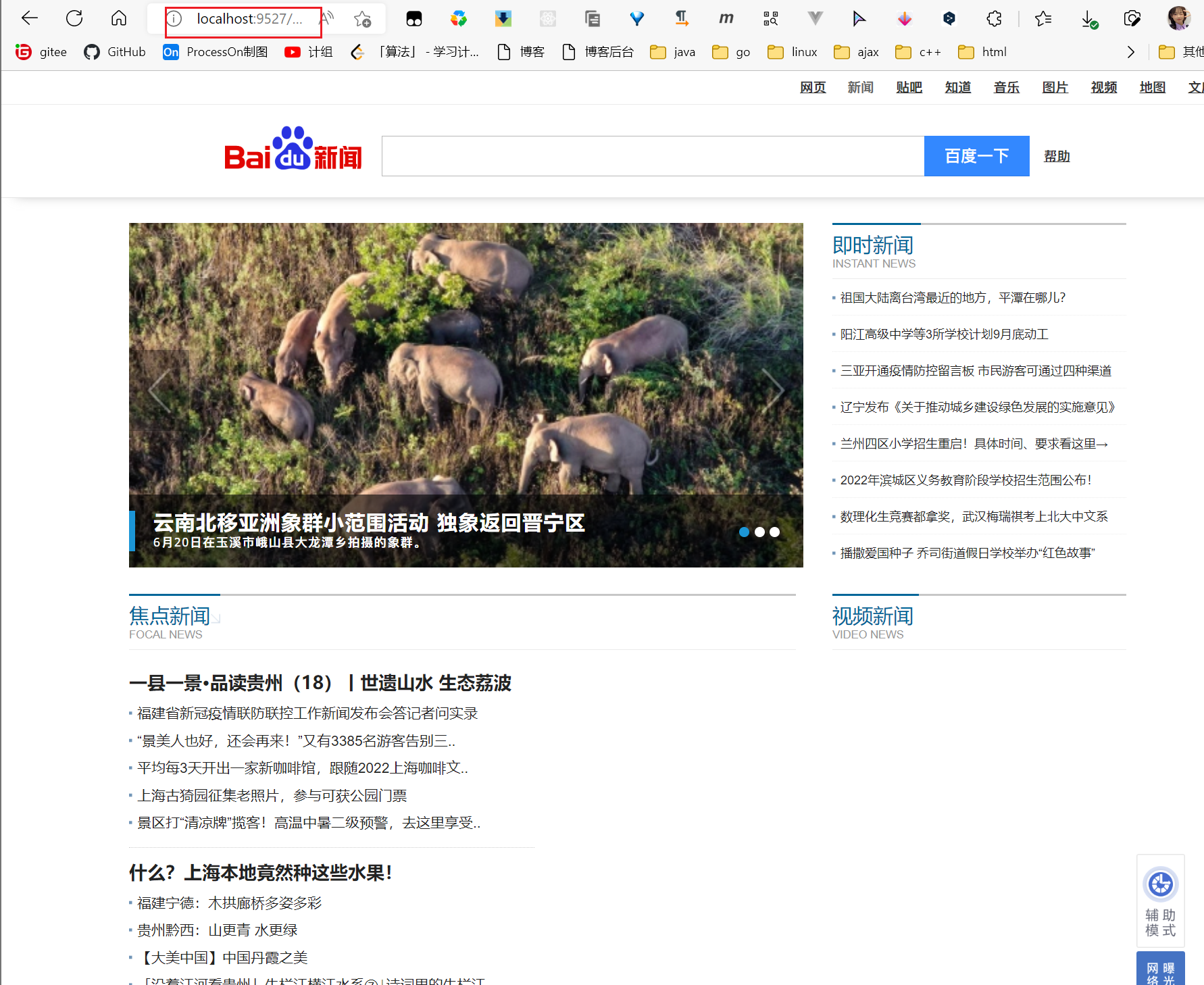View site information icon in address bar
The height and width of the screenshot is (985, 1204).
[174, 19]
